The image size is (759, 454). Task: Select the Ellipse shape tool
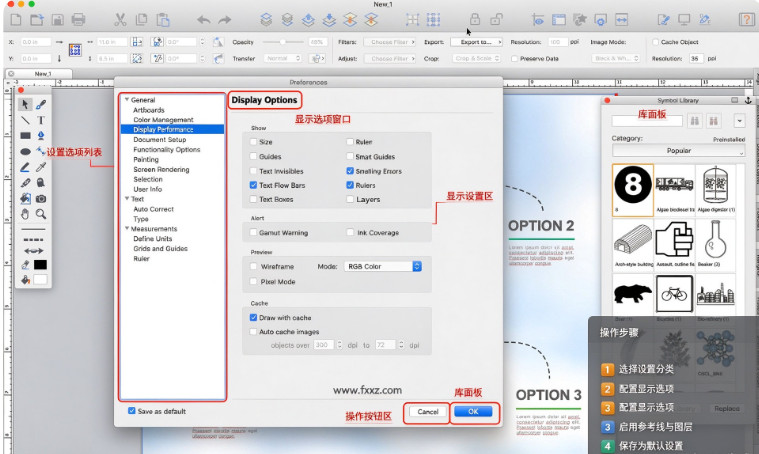(x=25, y=151)
